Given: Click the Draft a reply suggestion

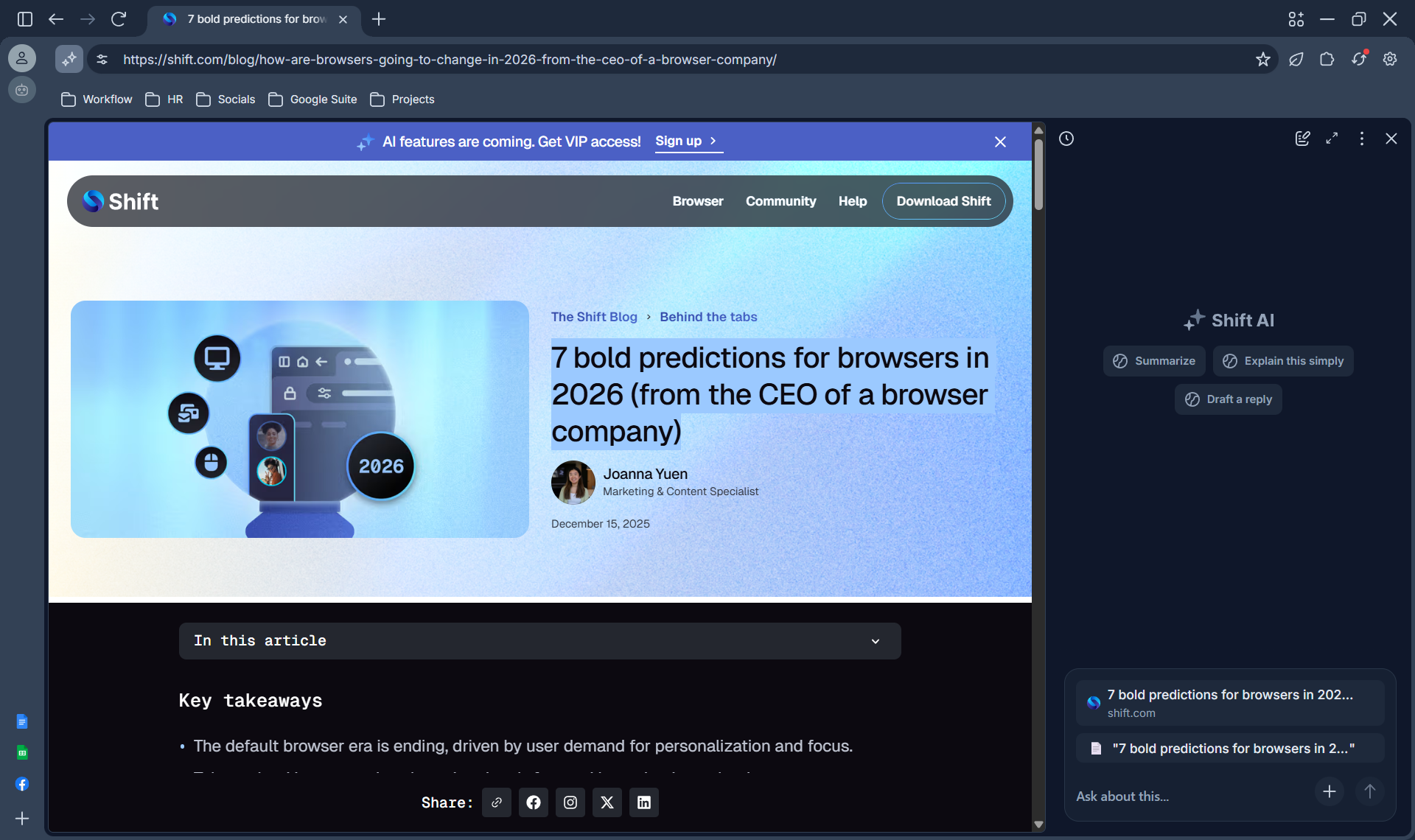Looking at the screenshot, I should tap(1229, 399).
